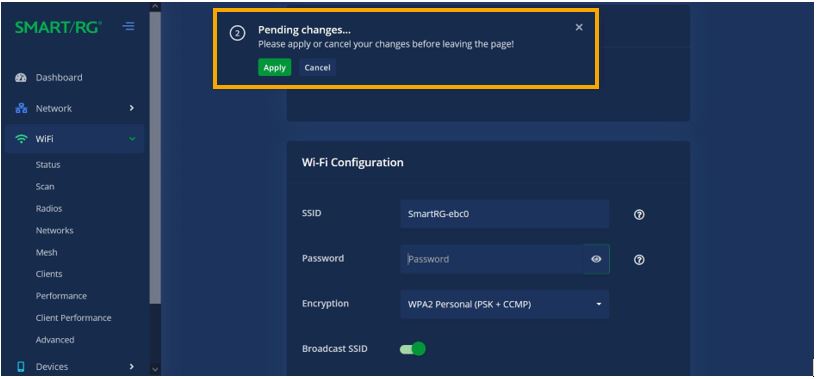817x379 pixels.
Task: Open WiFi Networks page
Action: [55, 230]
